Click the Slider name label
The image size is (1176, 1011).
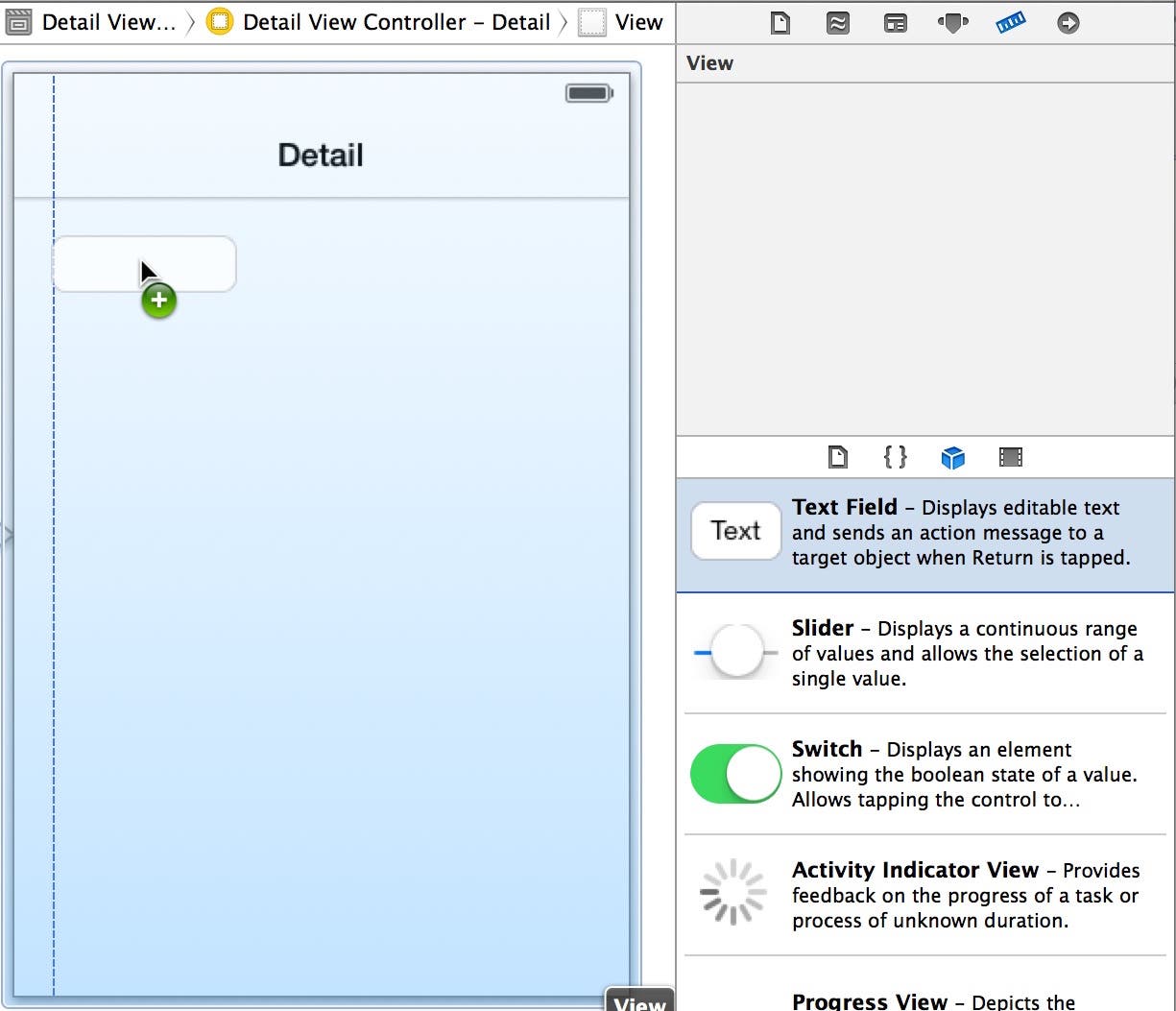coord(823,628)
